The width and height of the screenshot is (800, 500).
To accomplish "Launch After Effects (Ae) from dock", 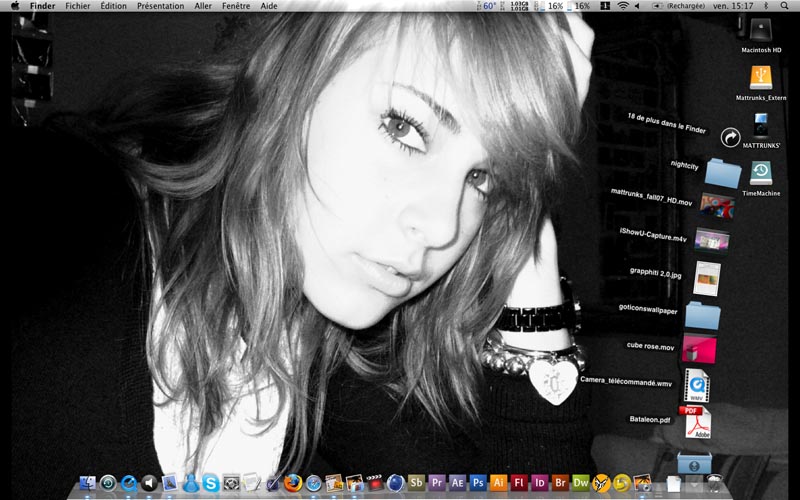I will click(x=457, y=482).
